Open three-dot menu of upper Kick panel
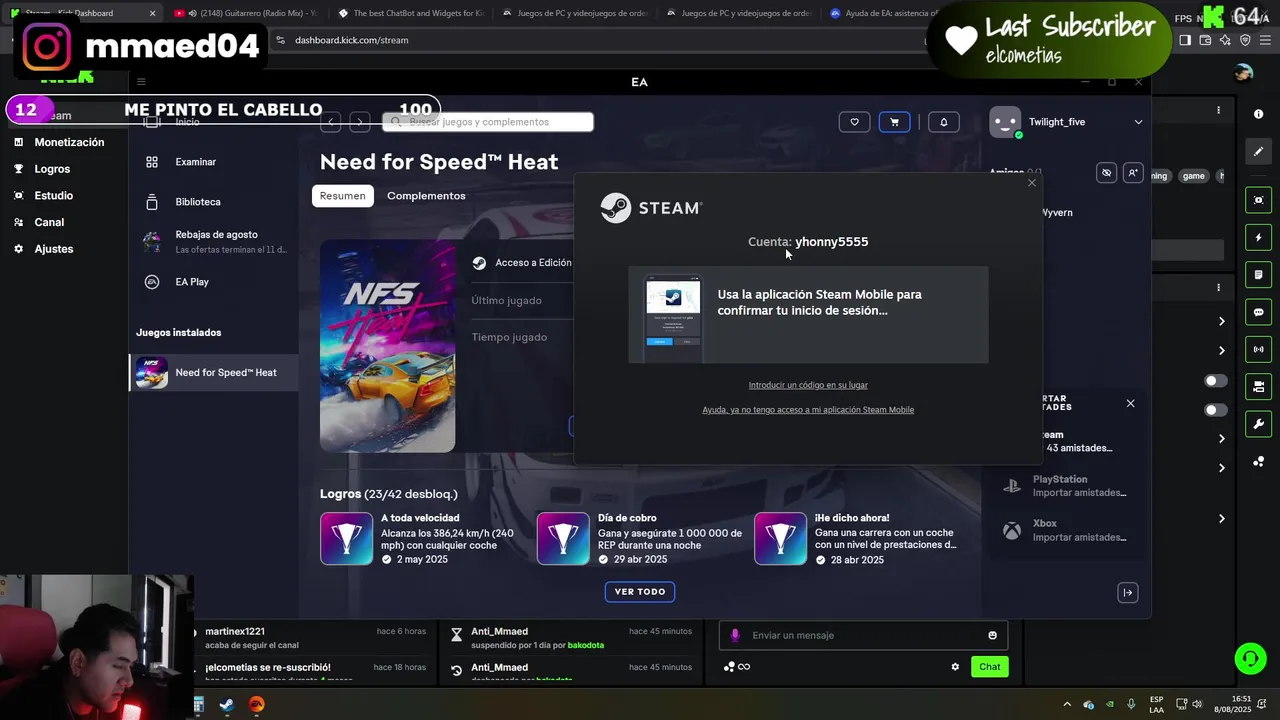Screen dimensions: 1280x720 (x=1218, y=110)
